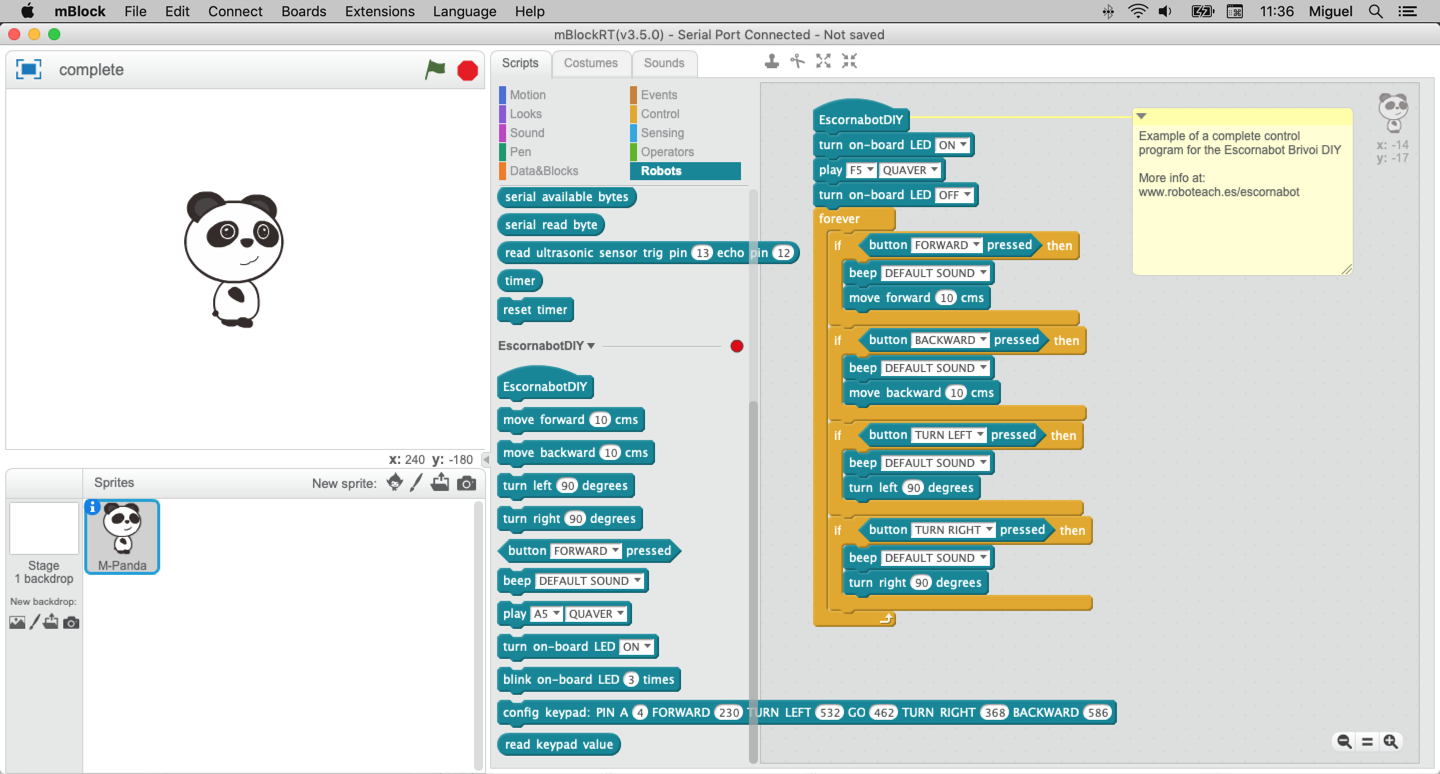This screenshot has width=1440, height=774.
Task: Paint a new sprite with the brush icon
Action: [x=417, y=482]
